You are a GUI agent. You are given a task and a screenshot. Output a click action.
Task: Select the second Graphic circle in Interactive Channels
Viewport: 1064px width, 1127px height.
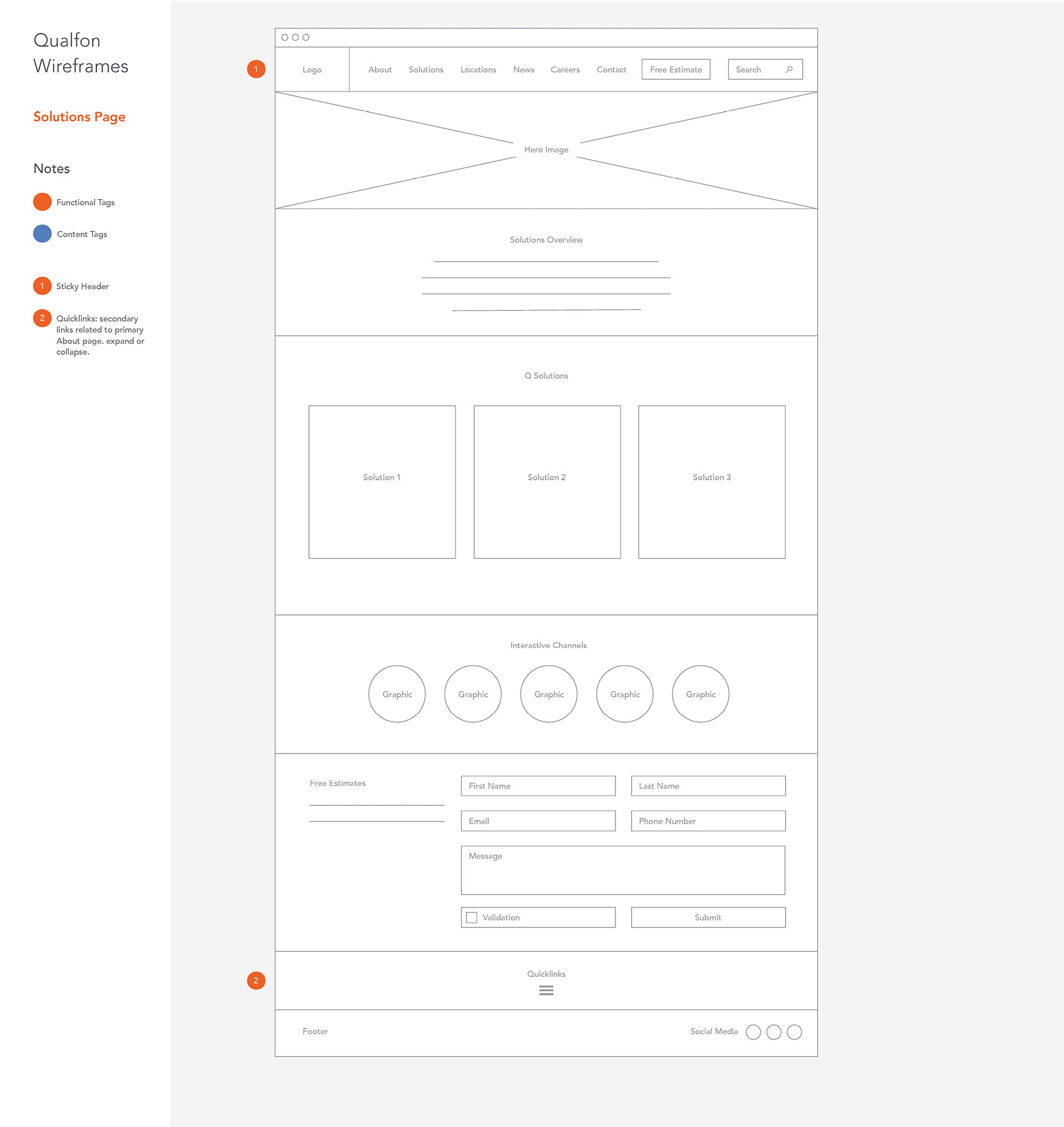[x=473, y=693]
